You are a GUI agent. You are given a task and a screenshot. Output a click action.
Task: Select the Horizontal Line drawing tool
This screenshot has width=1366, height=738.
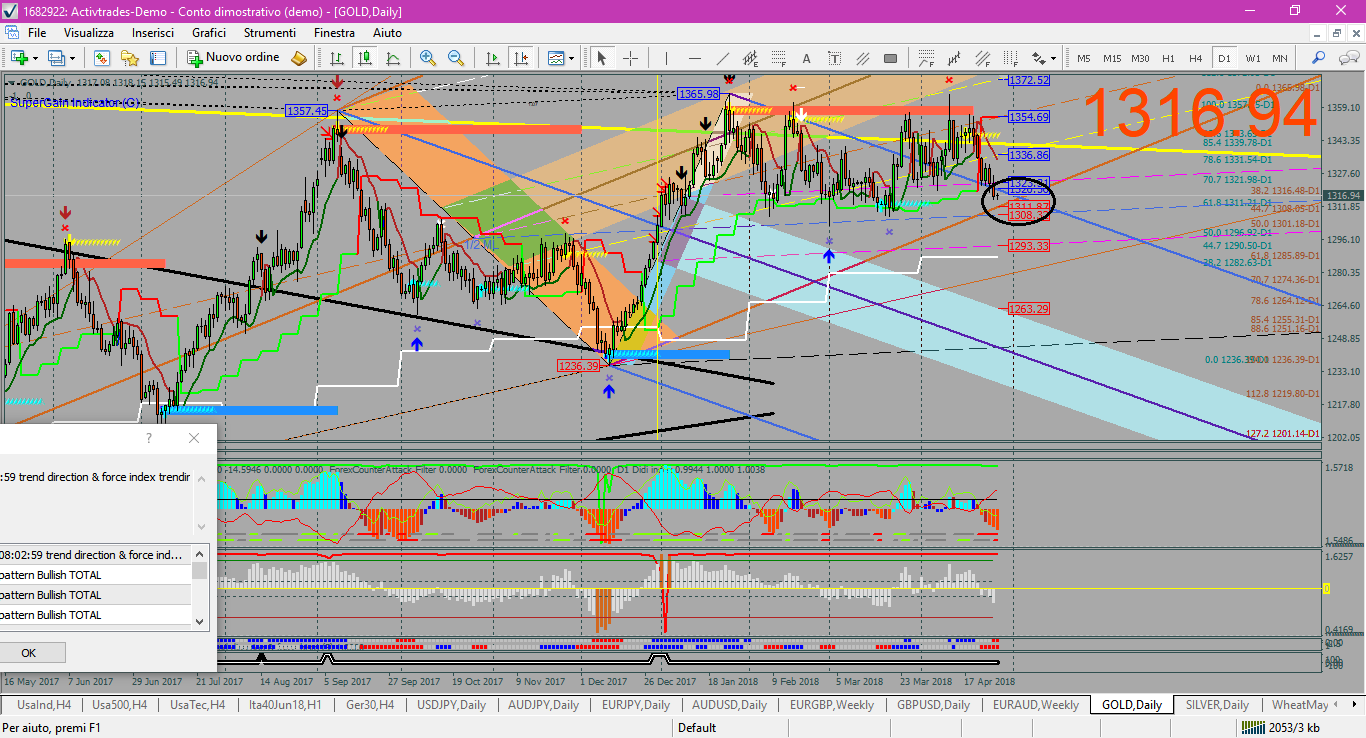point(694,58)
